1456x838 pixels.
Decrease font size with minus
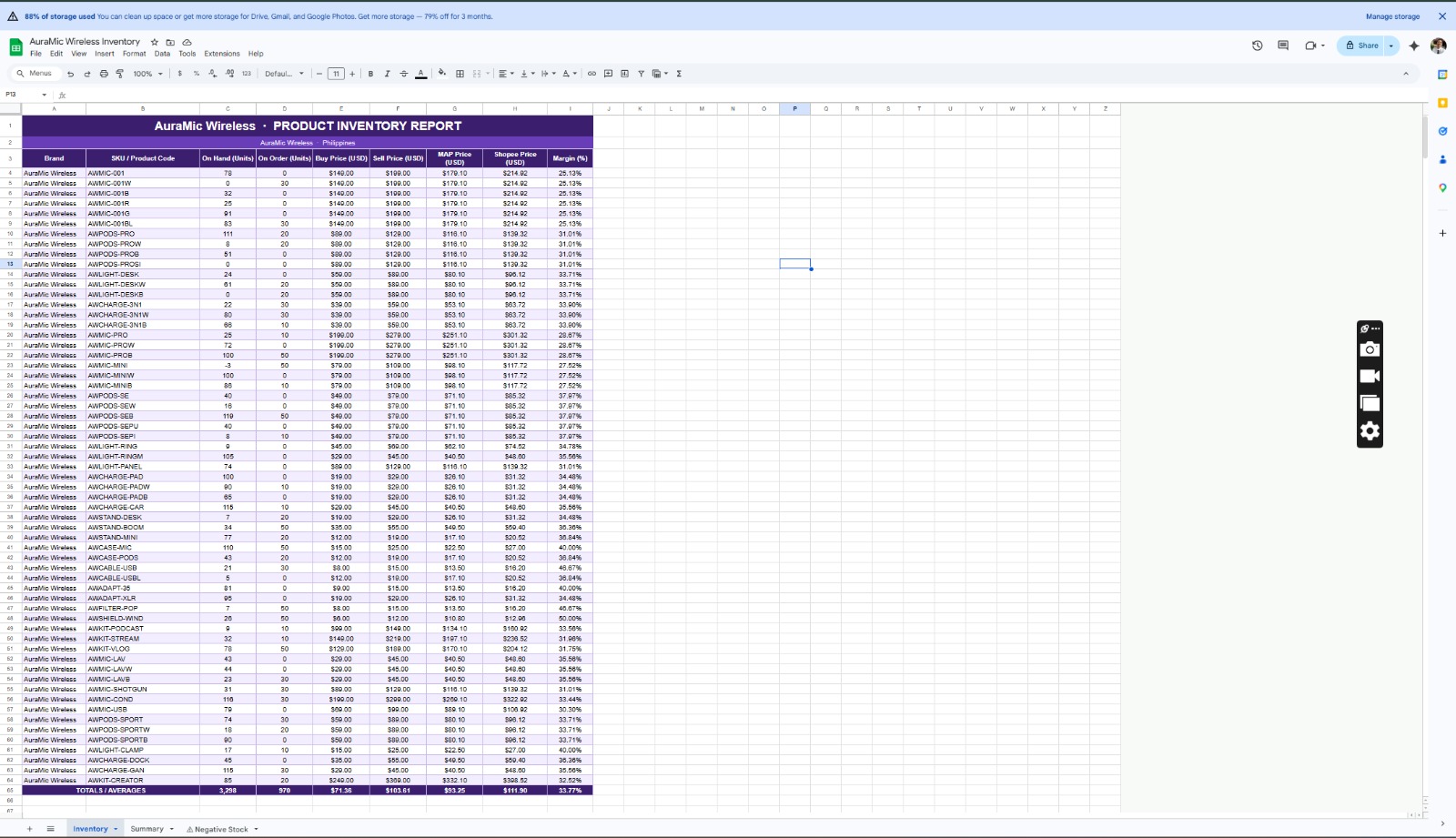[x=319, y=74]
